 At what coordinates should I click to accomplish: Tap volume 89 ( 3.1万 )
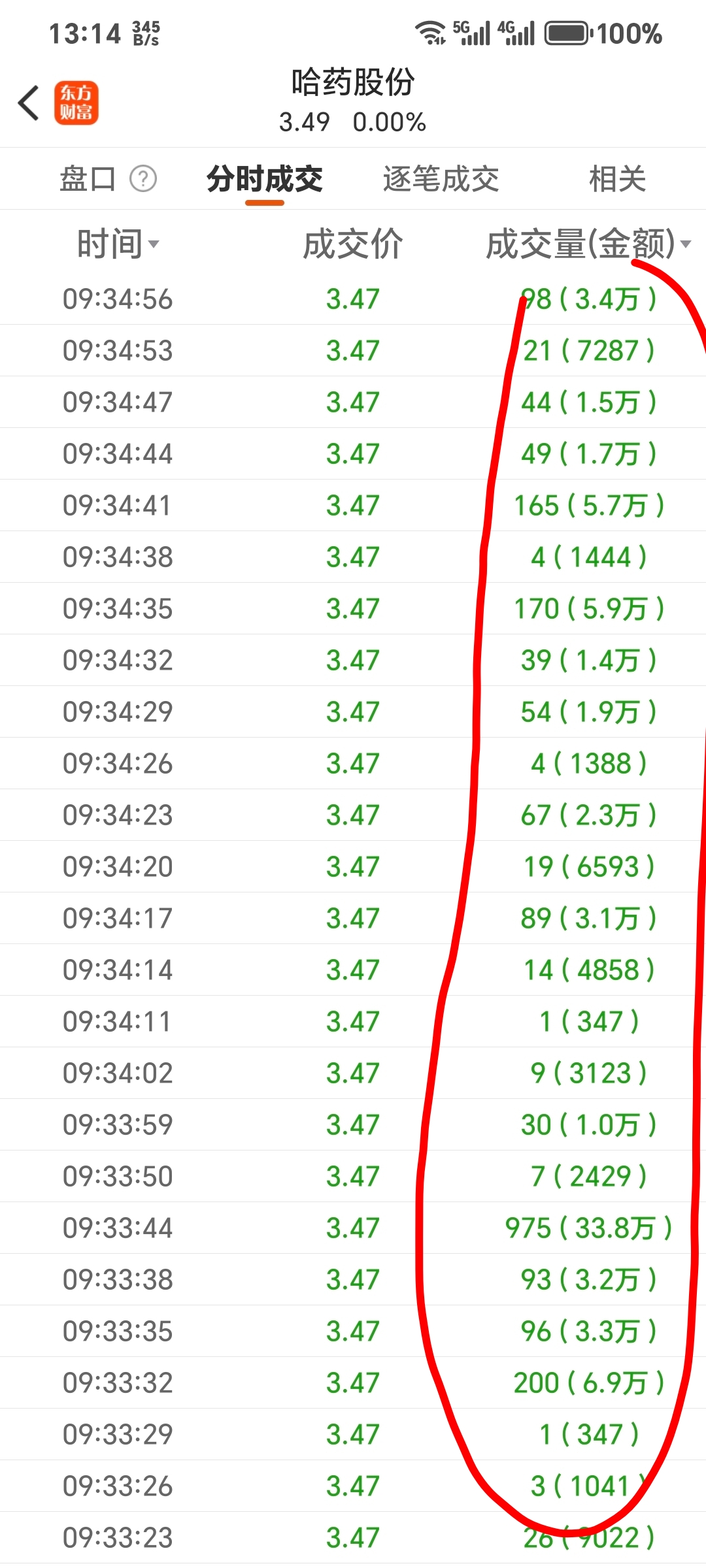click(589, 919)
